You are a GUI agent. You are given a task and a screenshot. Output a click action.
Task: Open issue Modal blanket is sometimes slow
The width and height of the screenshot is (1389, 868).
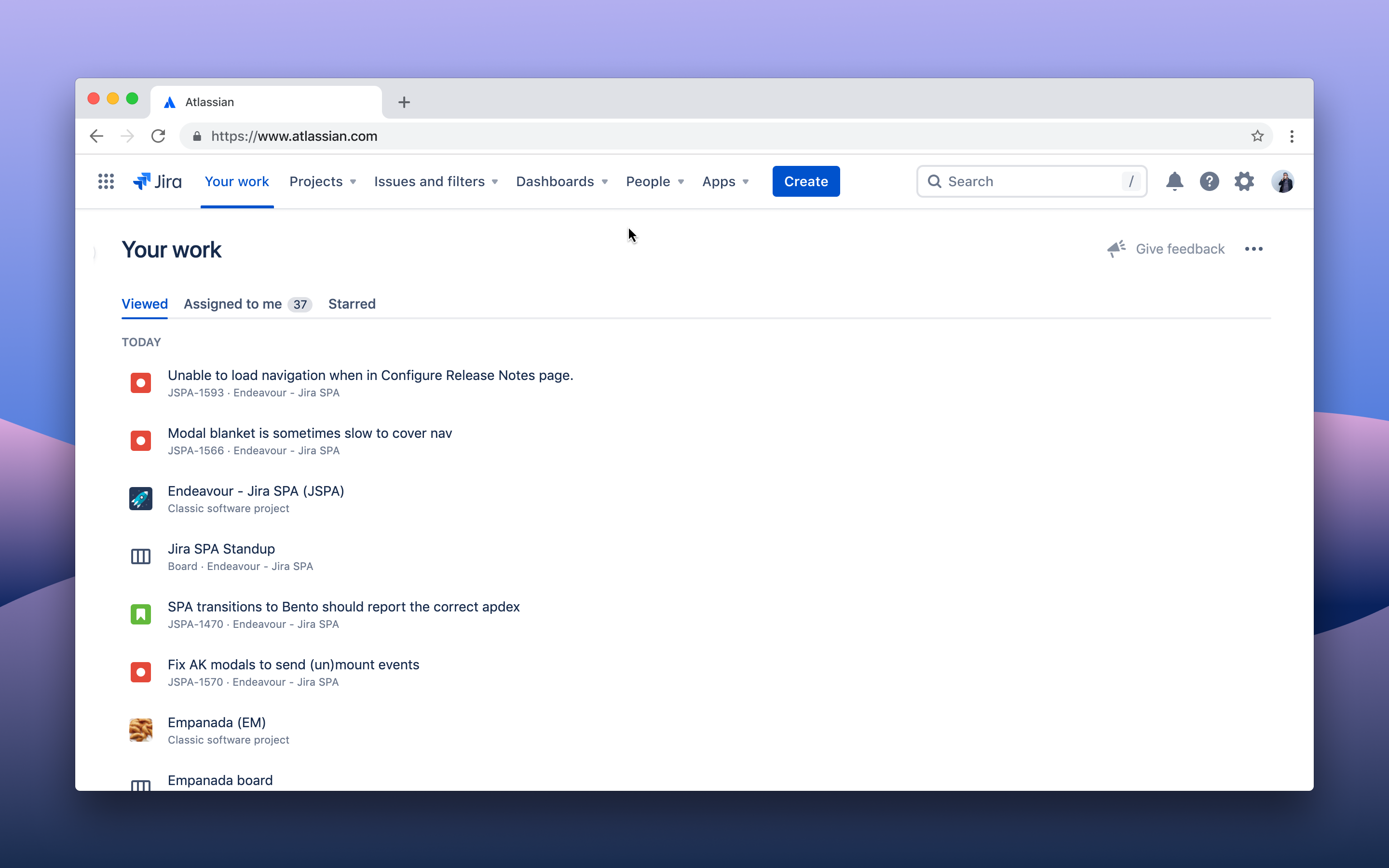point(309,433)
